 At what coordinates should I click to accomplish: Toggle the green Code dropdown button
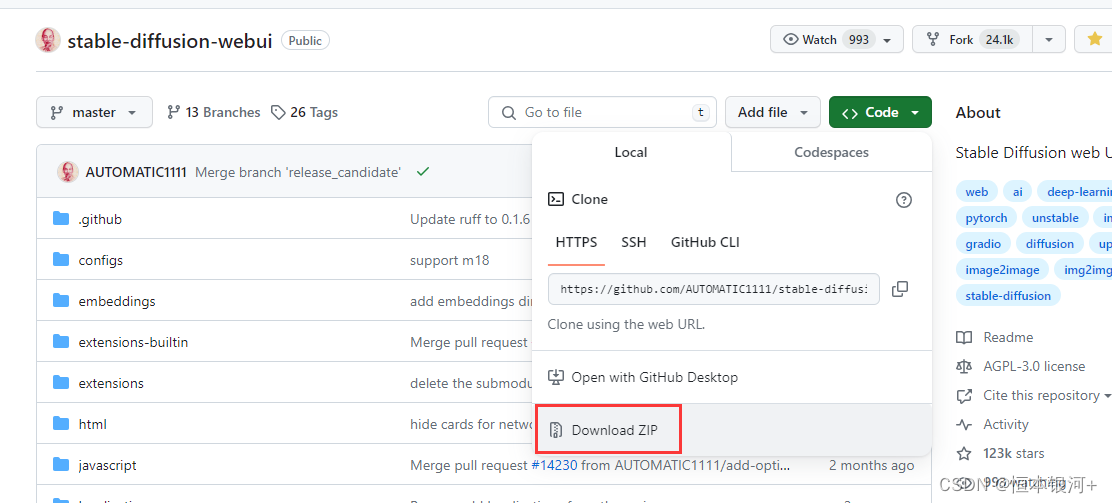[x=880, y=112]
